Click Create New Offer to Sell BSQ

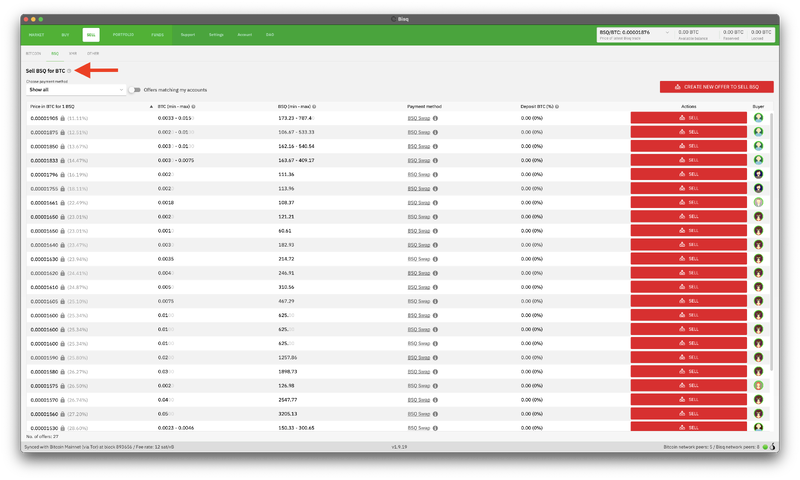click(x=716, y=88)
